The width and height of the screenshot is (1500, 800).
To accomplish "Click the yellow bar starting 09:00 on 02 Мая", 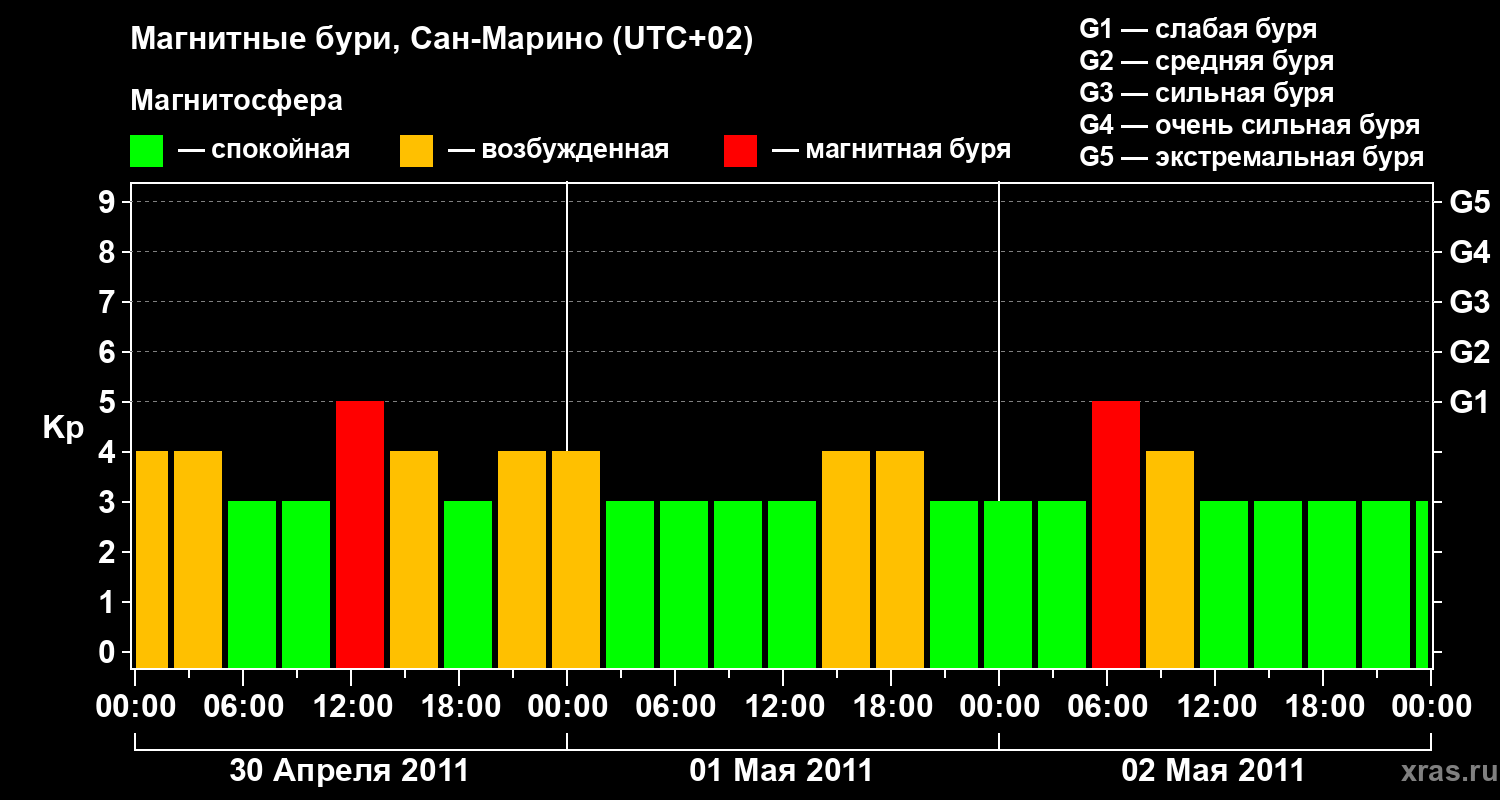I will coord(1170,560).
